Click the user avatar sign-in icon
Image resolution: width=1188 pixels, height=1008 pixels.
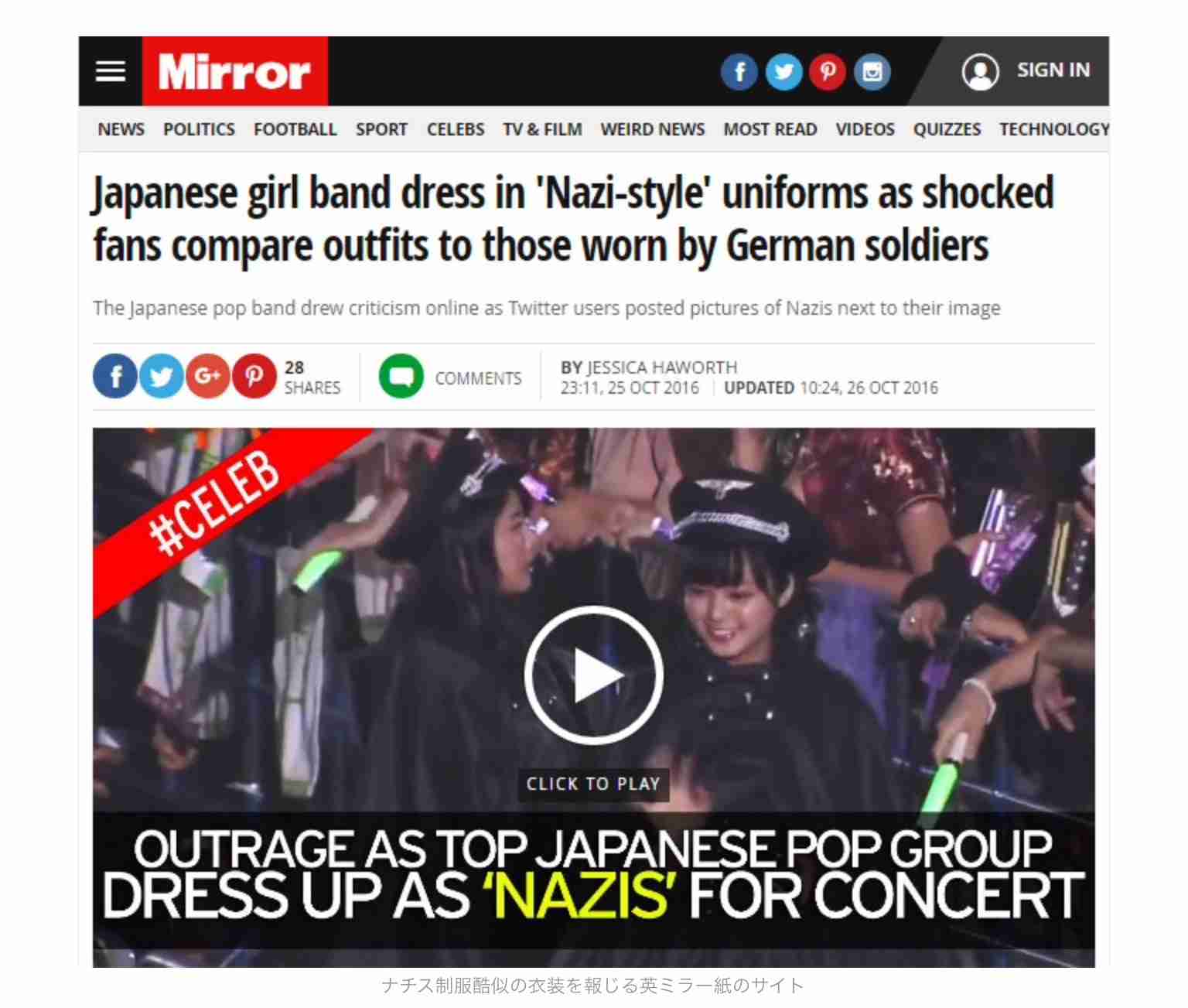coord(981,72)
